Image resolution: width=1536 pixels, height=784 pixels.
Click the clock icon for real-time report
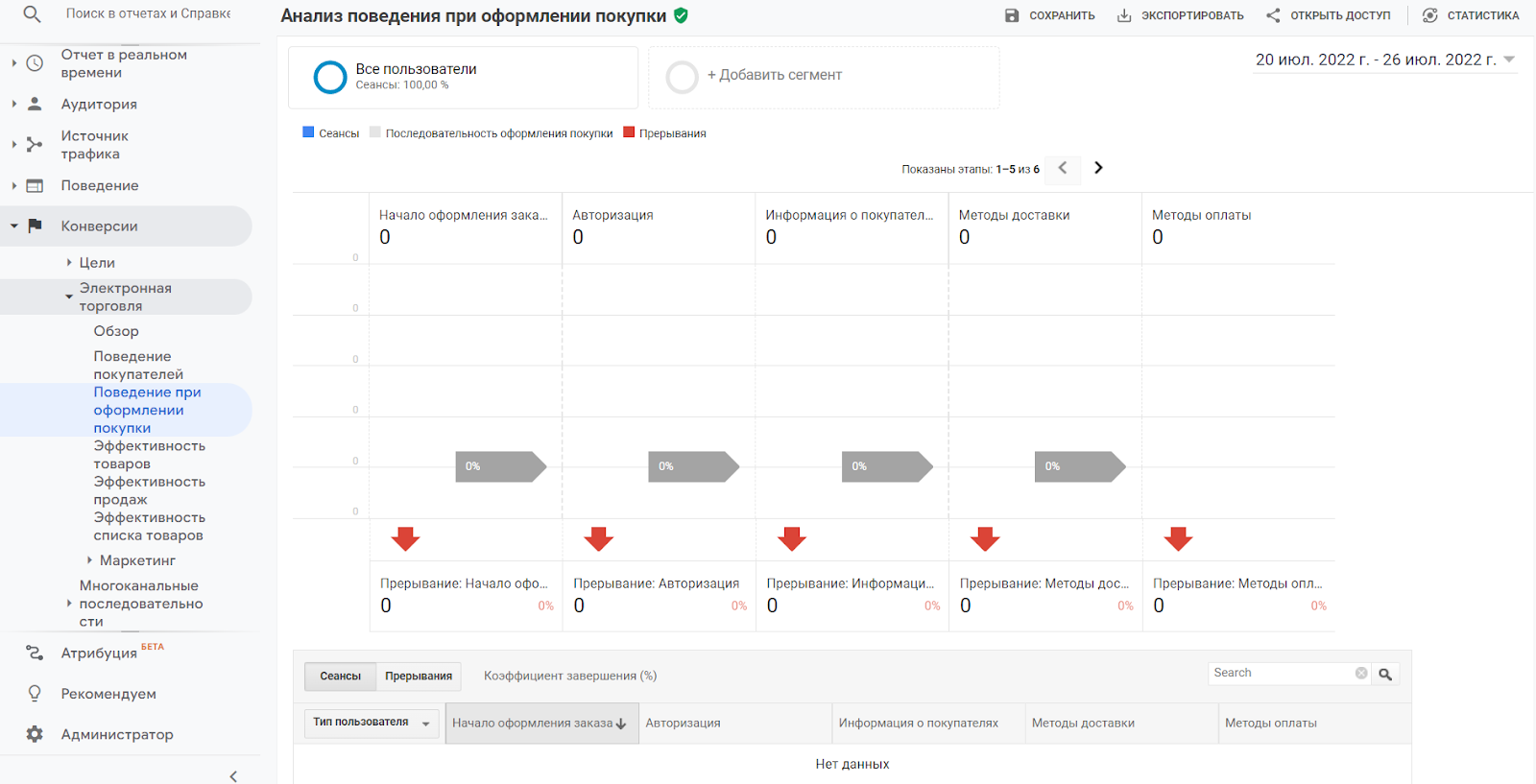point(35,63)
